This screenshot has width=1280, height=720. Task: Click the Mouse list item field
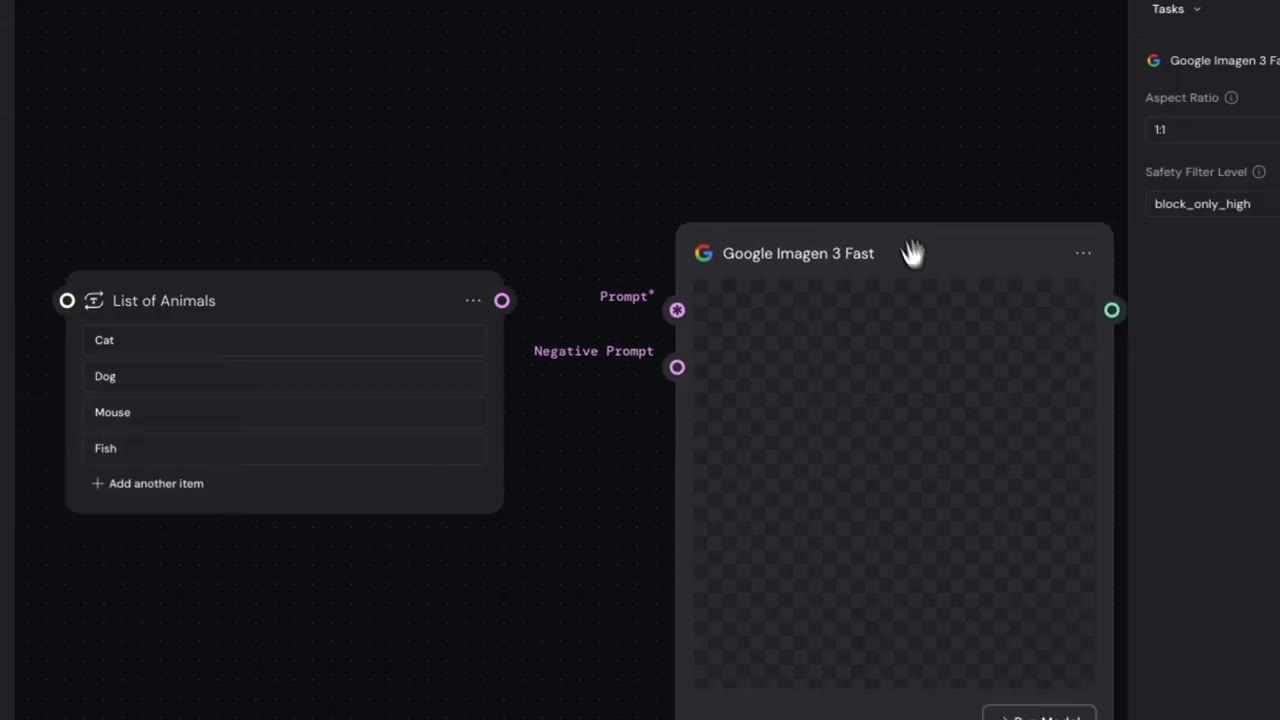click(285, 412)
